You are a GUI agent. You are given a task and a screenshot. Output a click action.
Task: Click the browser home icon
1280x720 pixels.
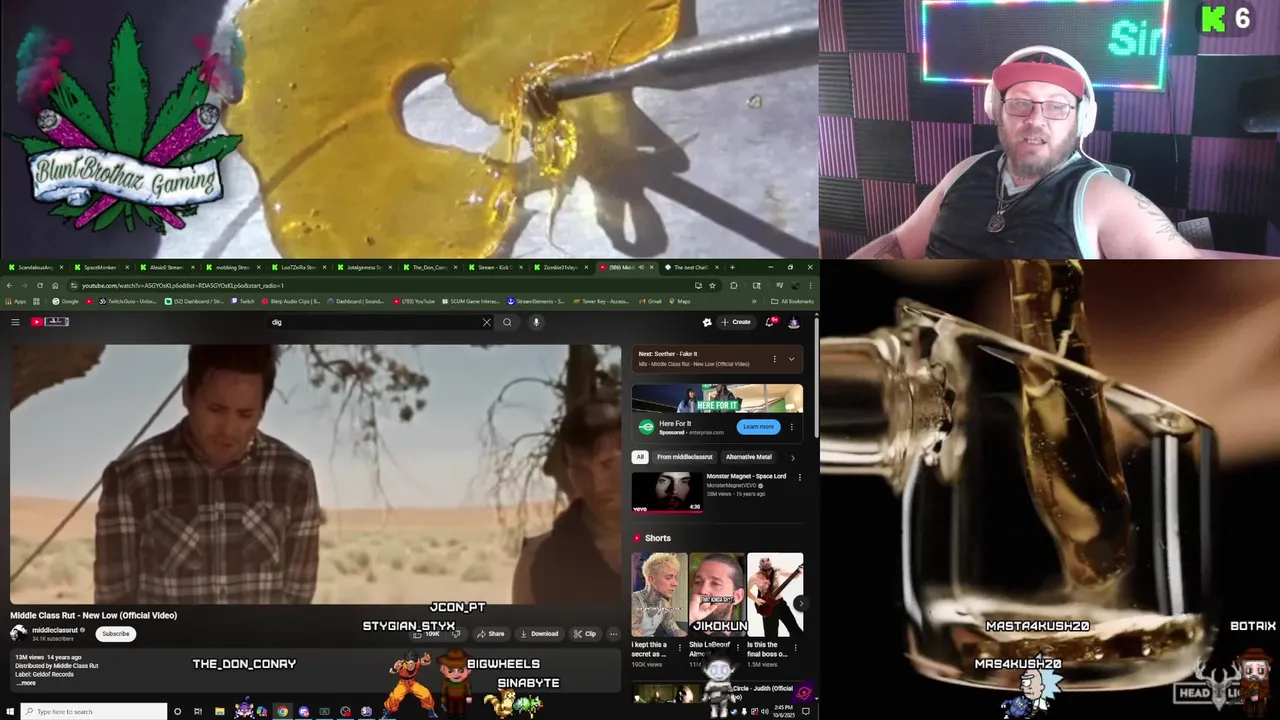tap(55, 285)
